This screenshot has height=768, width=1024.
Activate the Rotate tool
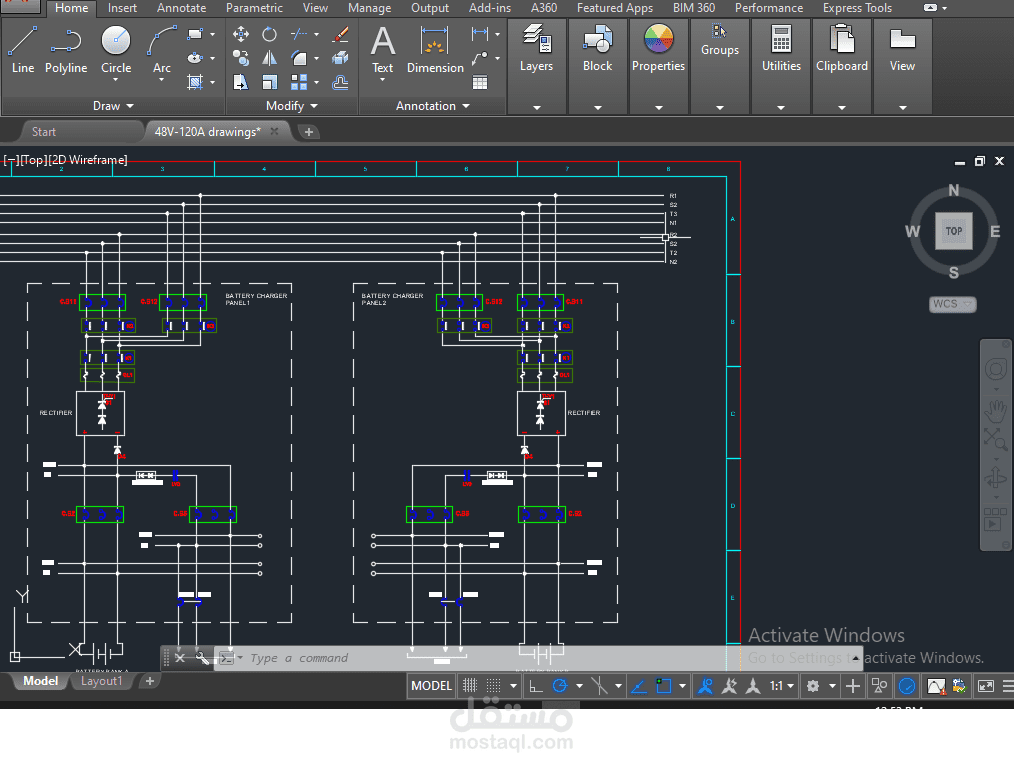(269, 34)
